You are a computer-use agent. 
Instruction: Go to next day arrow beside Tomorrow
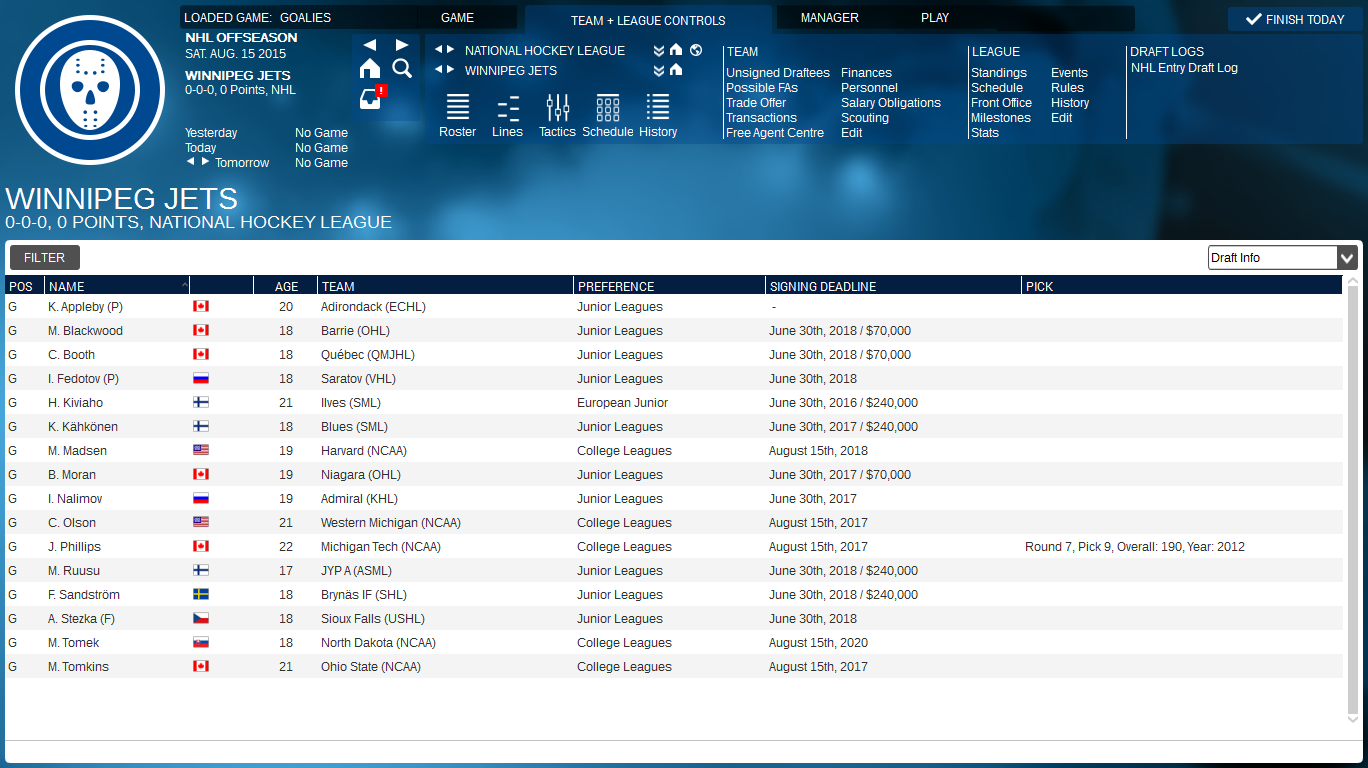tap(205, 161)
